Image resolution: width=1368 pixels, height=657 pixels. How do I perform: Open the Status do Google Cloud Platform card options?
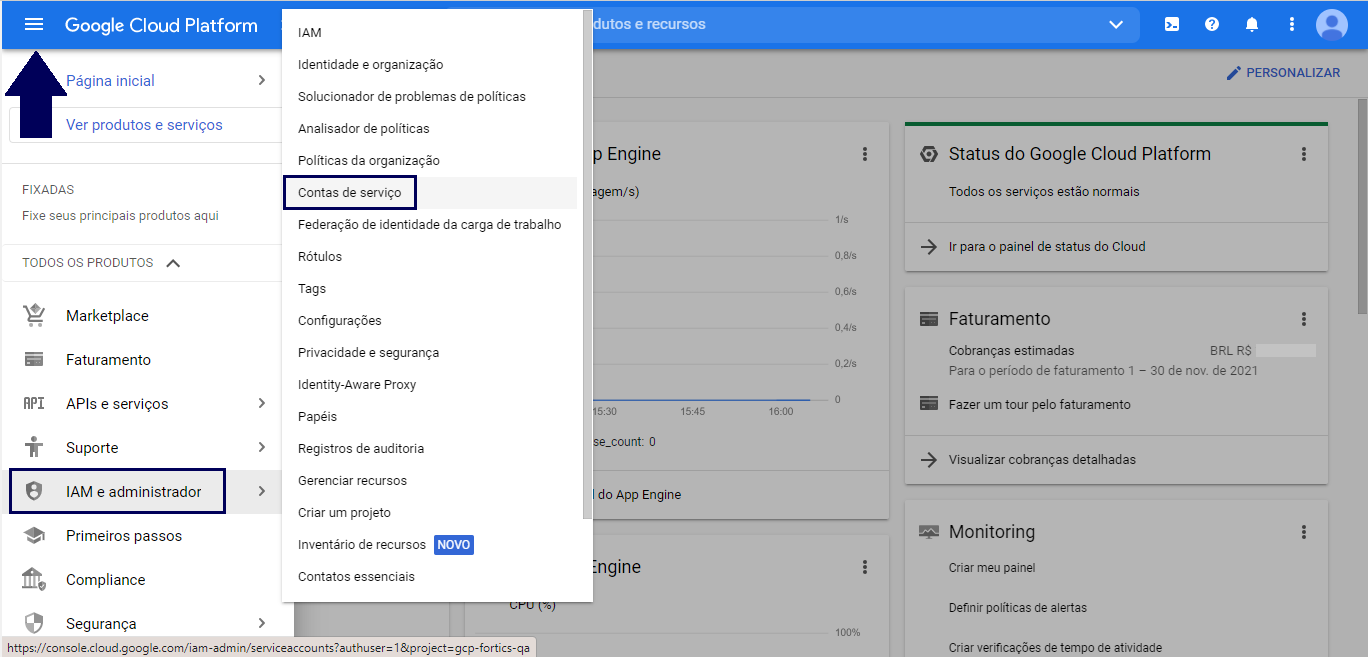pos(1303,154)
